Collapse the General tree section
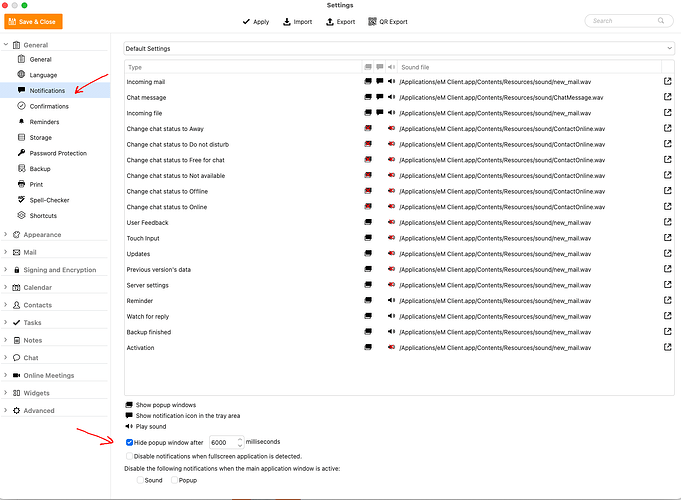Viewport: 681px width, 500px height. [x=6, y=44]
